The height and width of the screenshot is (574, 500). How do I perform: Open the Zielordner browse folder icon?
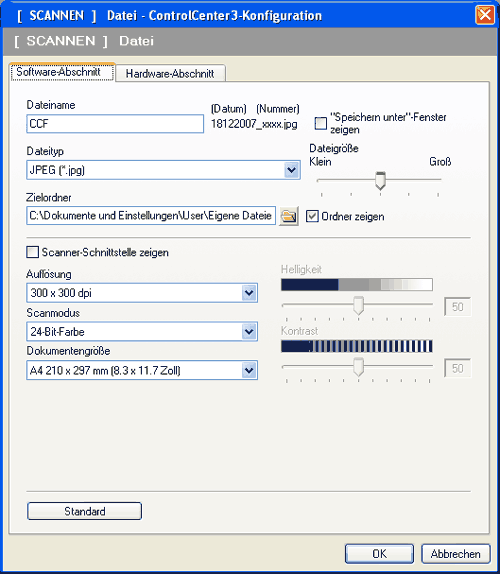[288, 216]
